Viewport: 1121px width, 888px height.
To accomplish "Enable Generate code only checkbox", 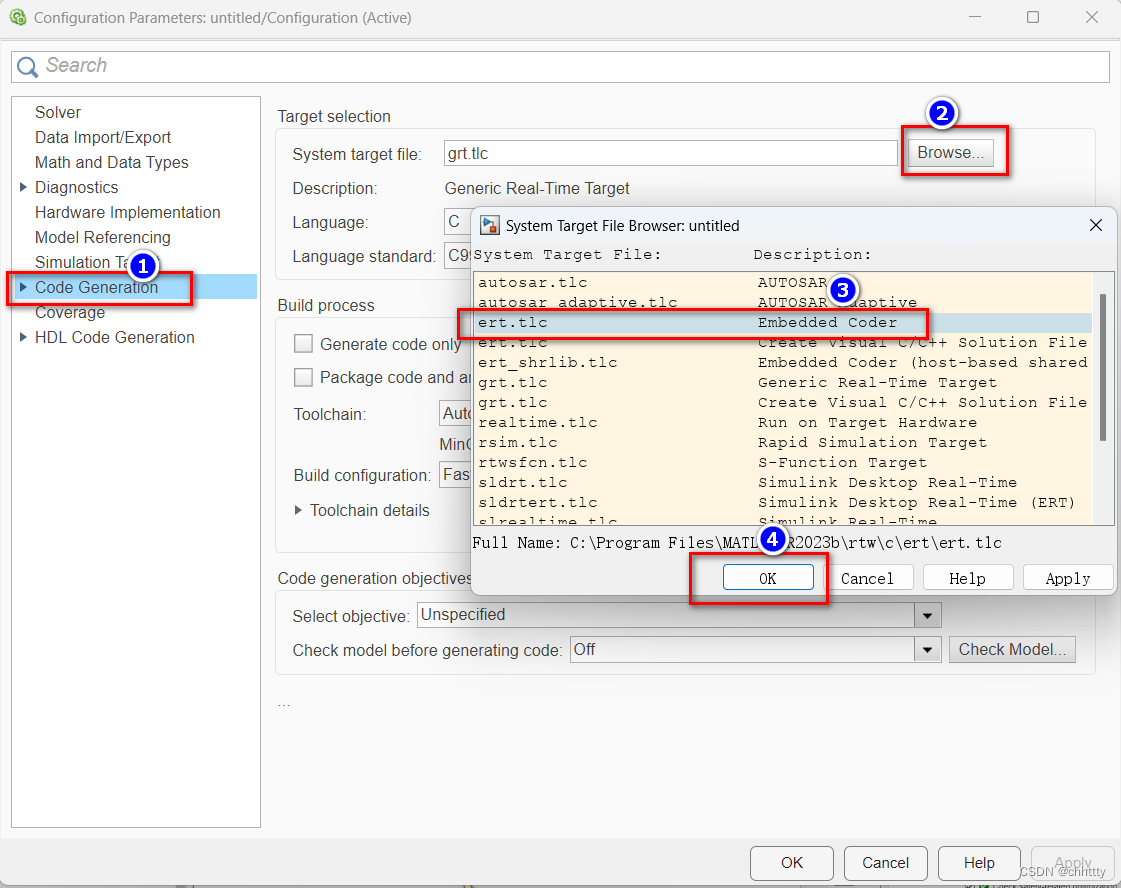I will [x=304, y=344].
